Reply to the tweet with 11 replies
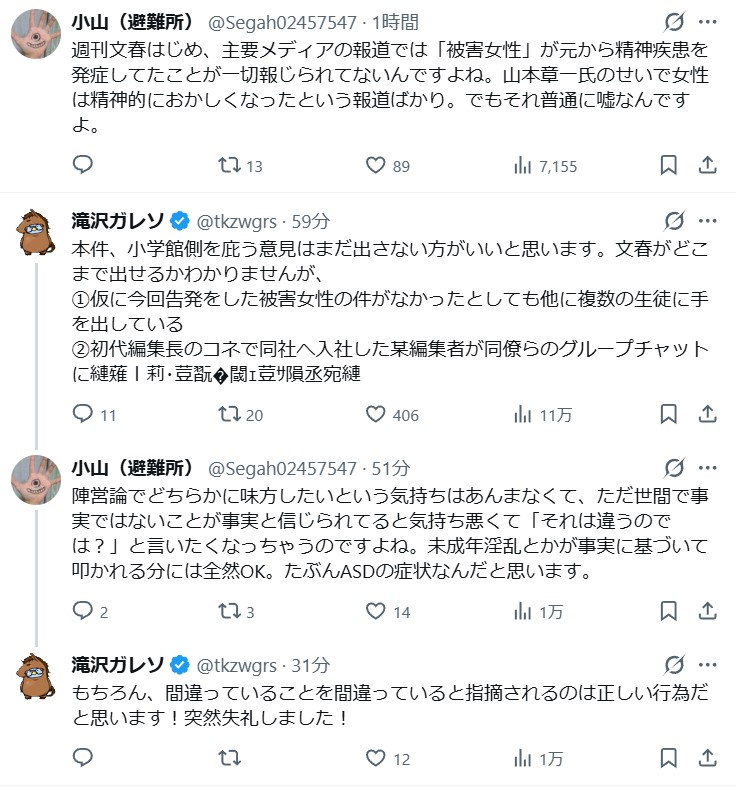 (x=84, y=414)
